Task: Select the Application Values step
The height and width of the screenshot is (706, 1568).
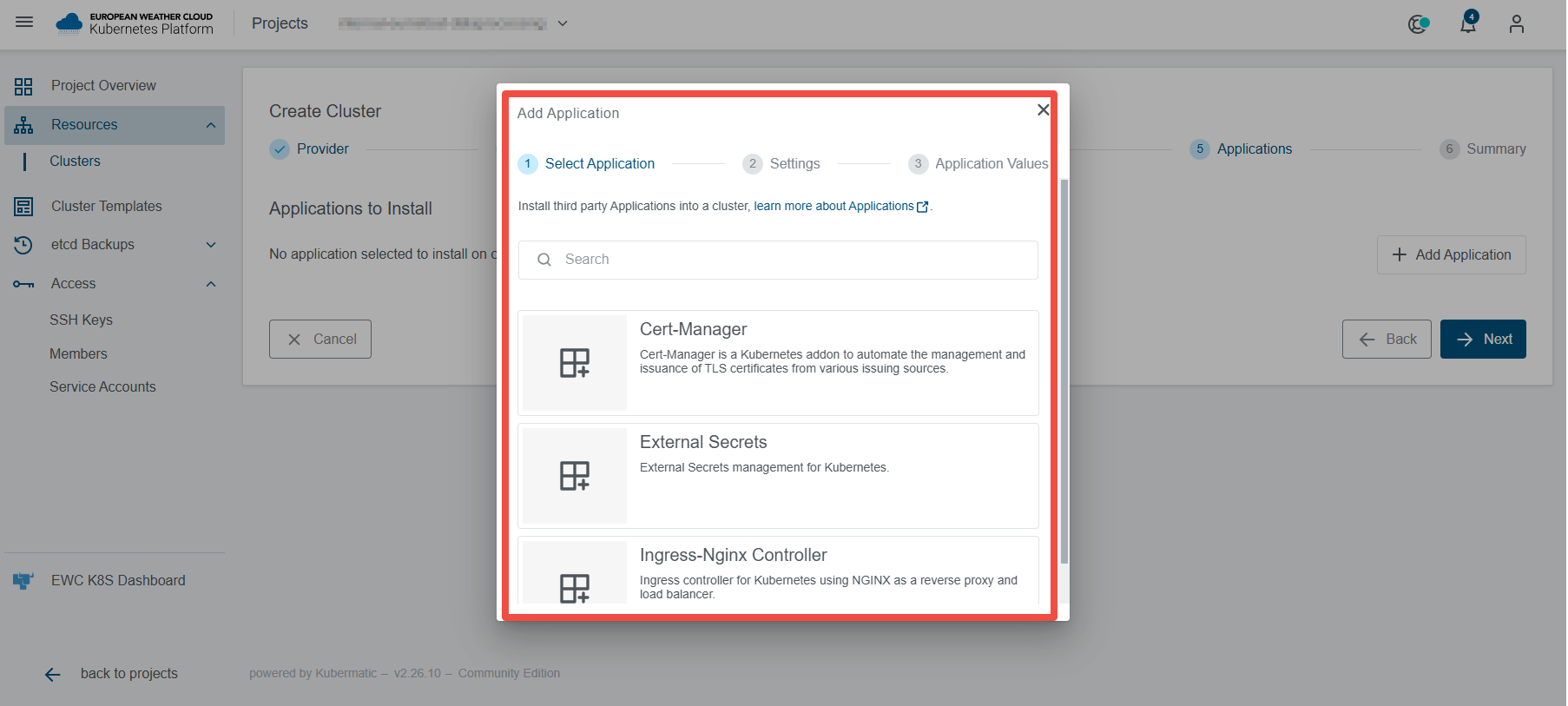Action: [x=978, y=164]
